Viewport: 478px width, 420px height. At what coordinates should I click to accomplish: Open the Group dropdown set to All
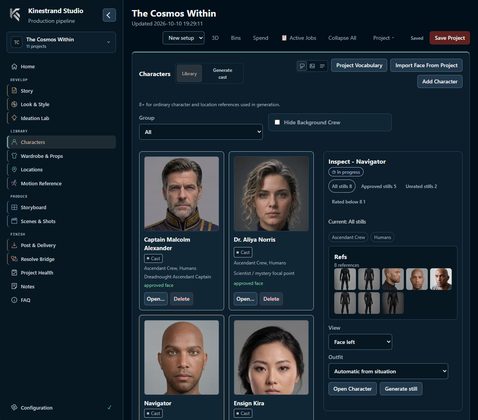pyautogui.click(x=201, y=132)
